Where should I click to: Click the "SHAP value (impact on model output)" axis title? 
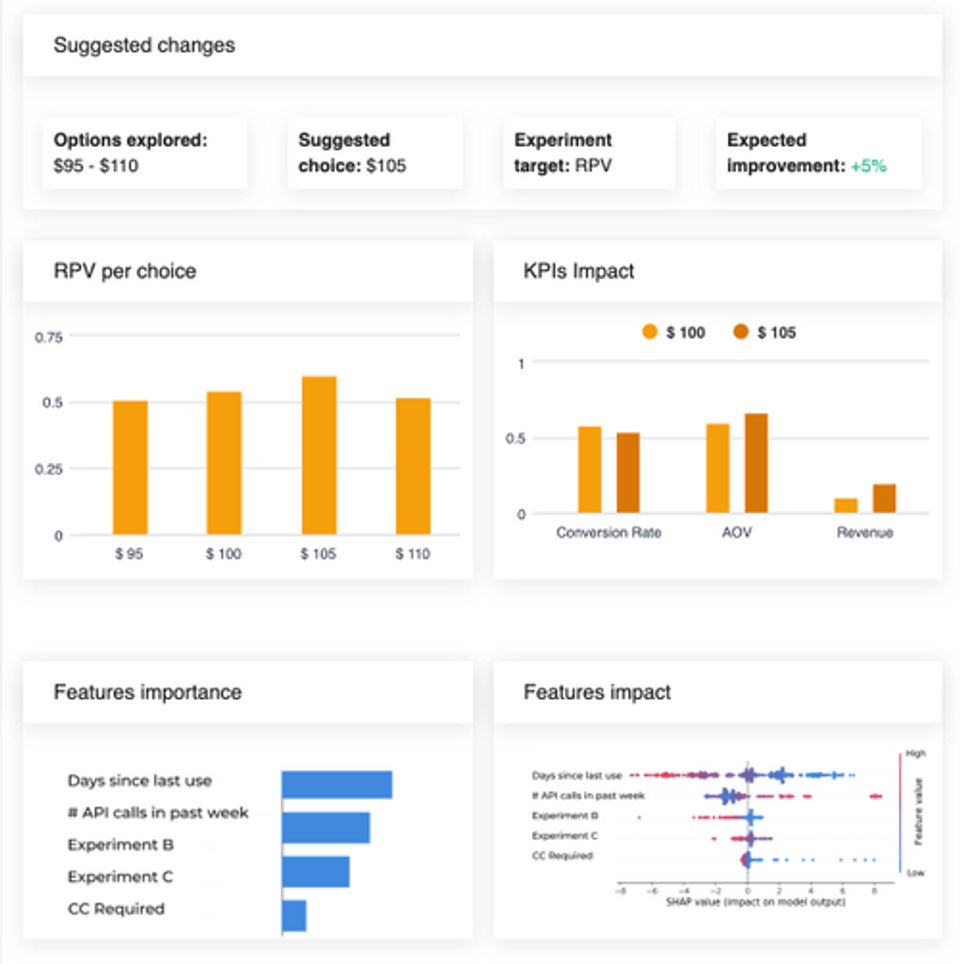pyautogui.click(x=756, y=902)
